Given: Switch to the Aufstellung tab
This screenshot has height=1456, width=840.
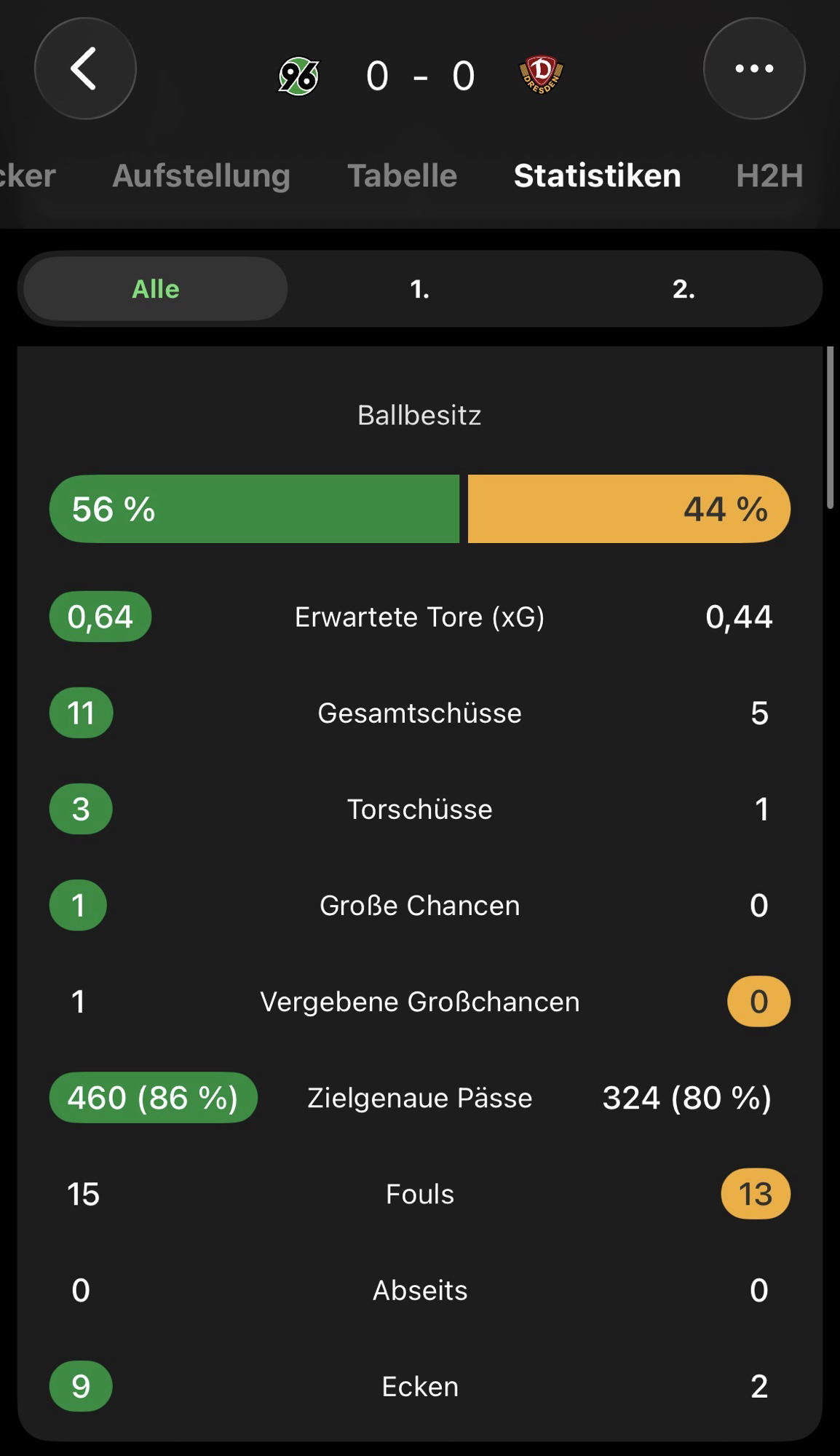Looking at the screenshot, I should click(201, 175).
